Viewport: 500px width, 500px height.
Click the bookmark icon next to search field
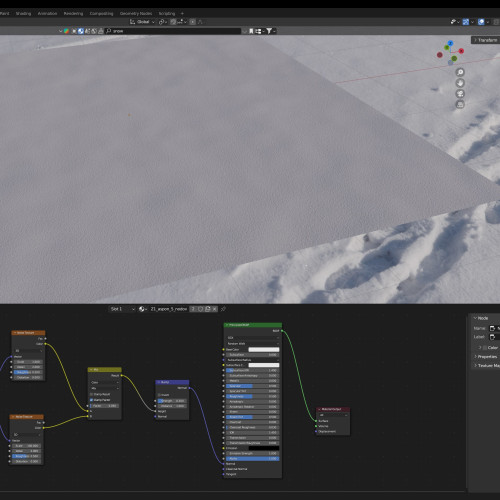251,31
